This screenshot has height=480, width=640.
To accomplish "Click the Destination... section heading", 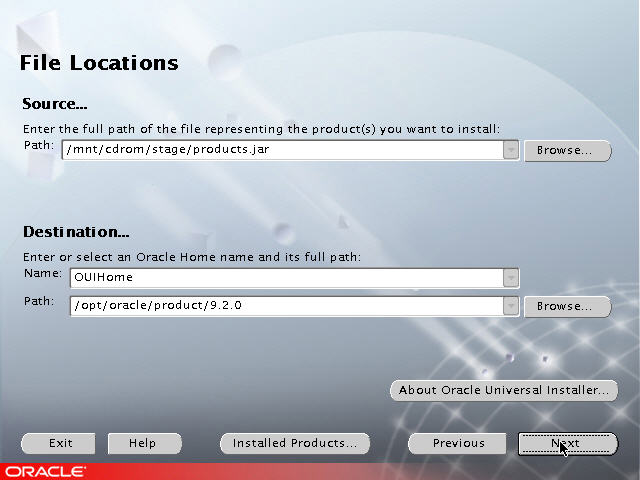I will click(x=76, y=232).
